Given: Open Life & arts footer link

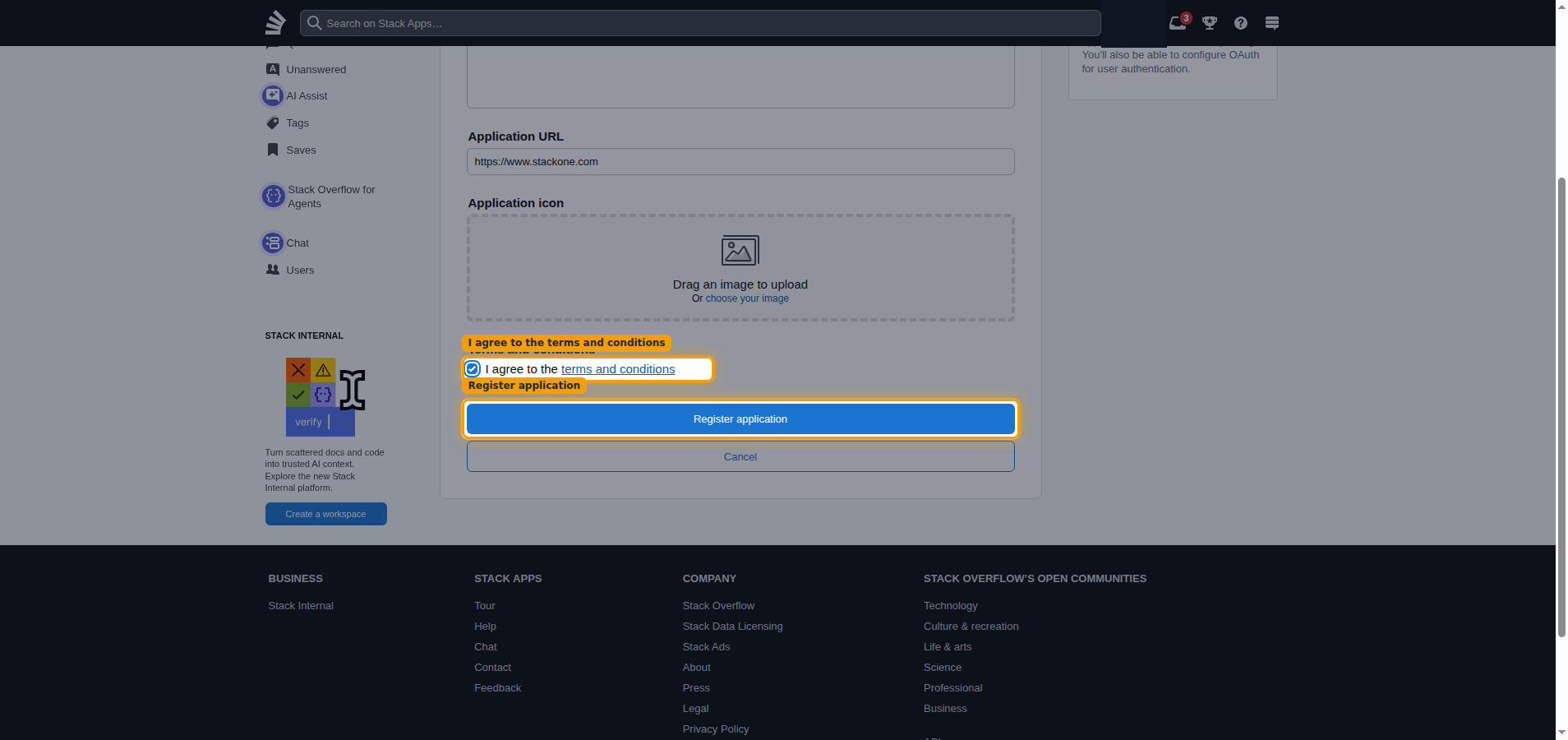Looking at the screenshot, I should pos(948,647).
